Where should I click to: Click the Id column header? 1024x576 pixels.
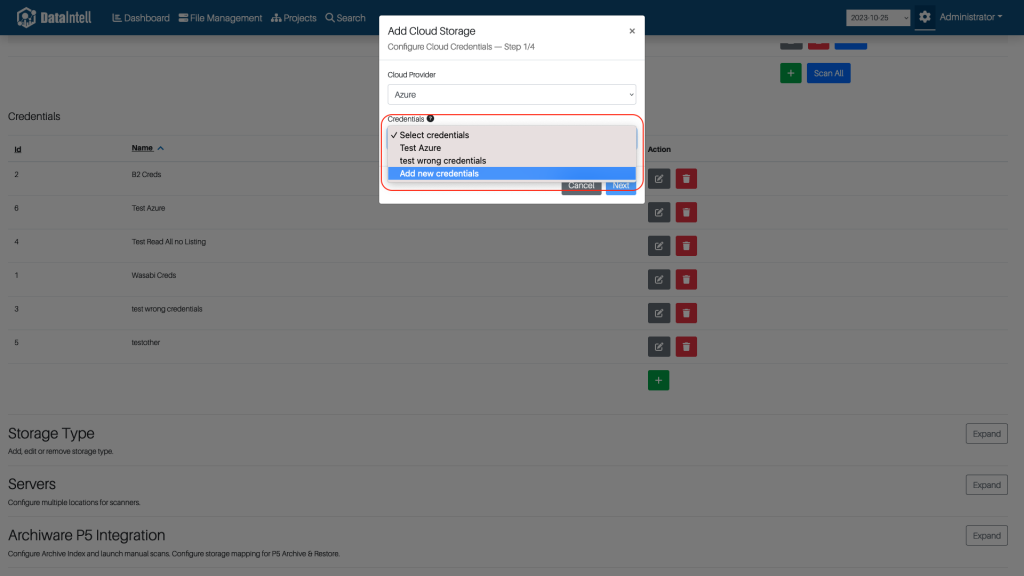(x=18, y=150)
